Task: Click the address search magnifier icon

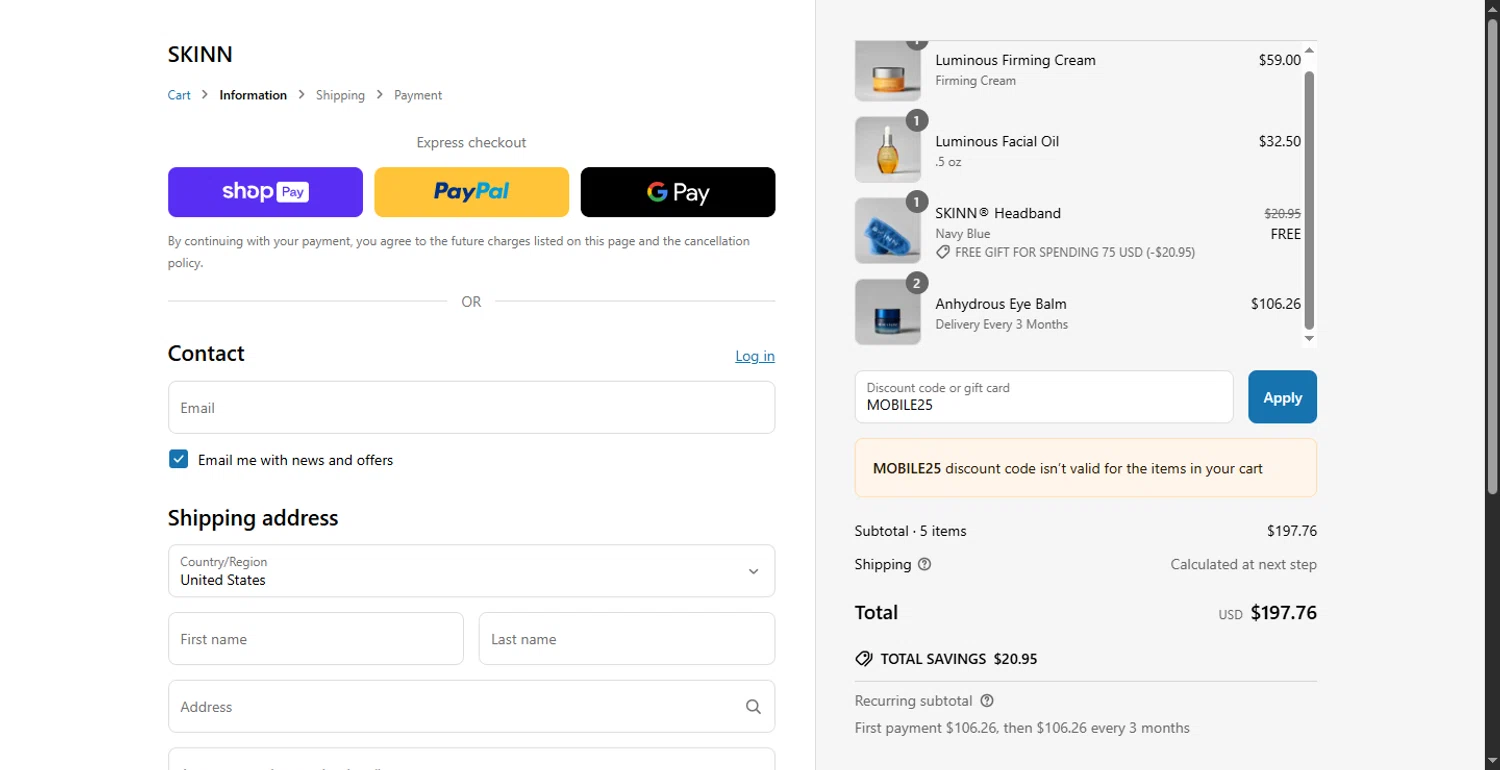Action: [x=753, y=707]
